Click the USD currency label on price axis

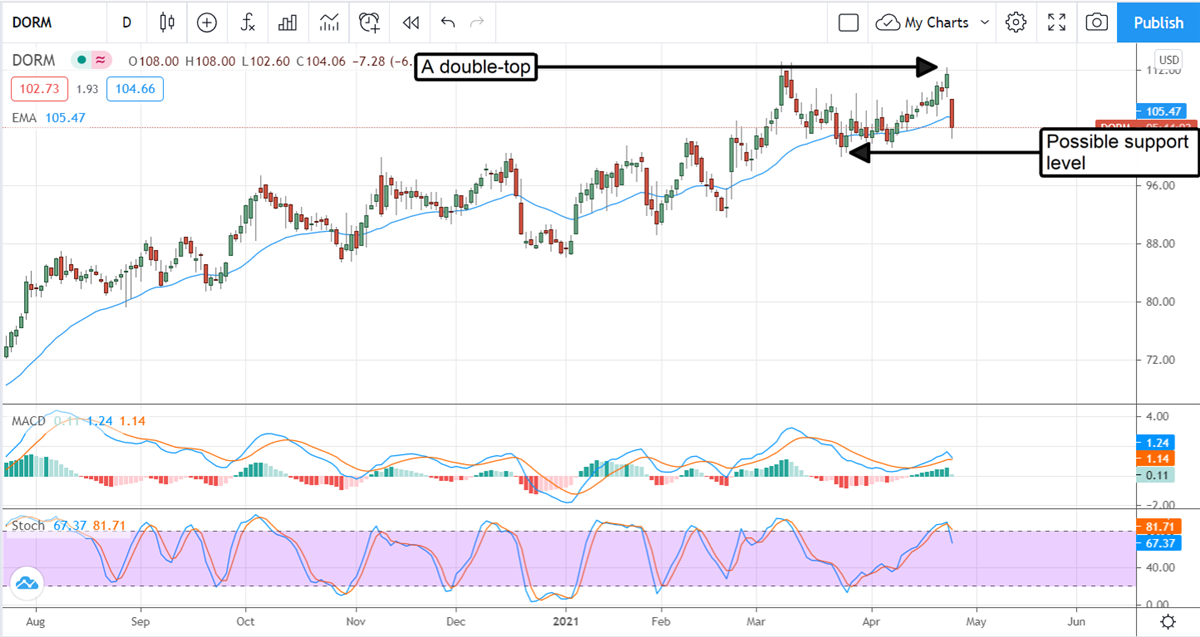pyautogui.click(x=1167, y=60)
